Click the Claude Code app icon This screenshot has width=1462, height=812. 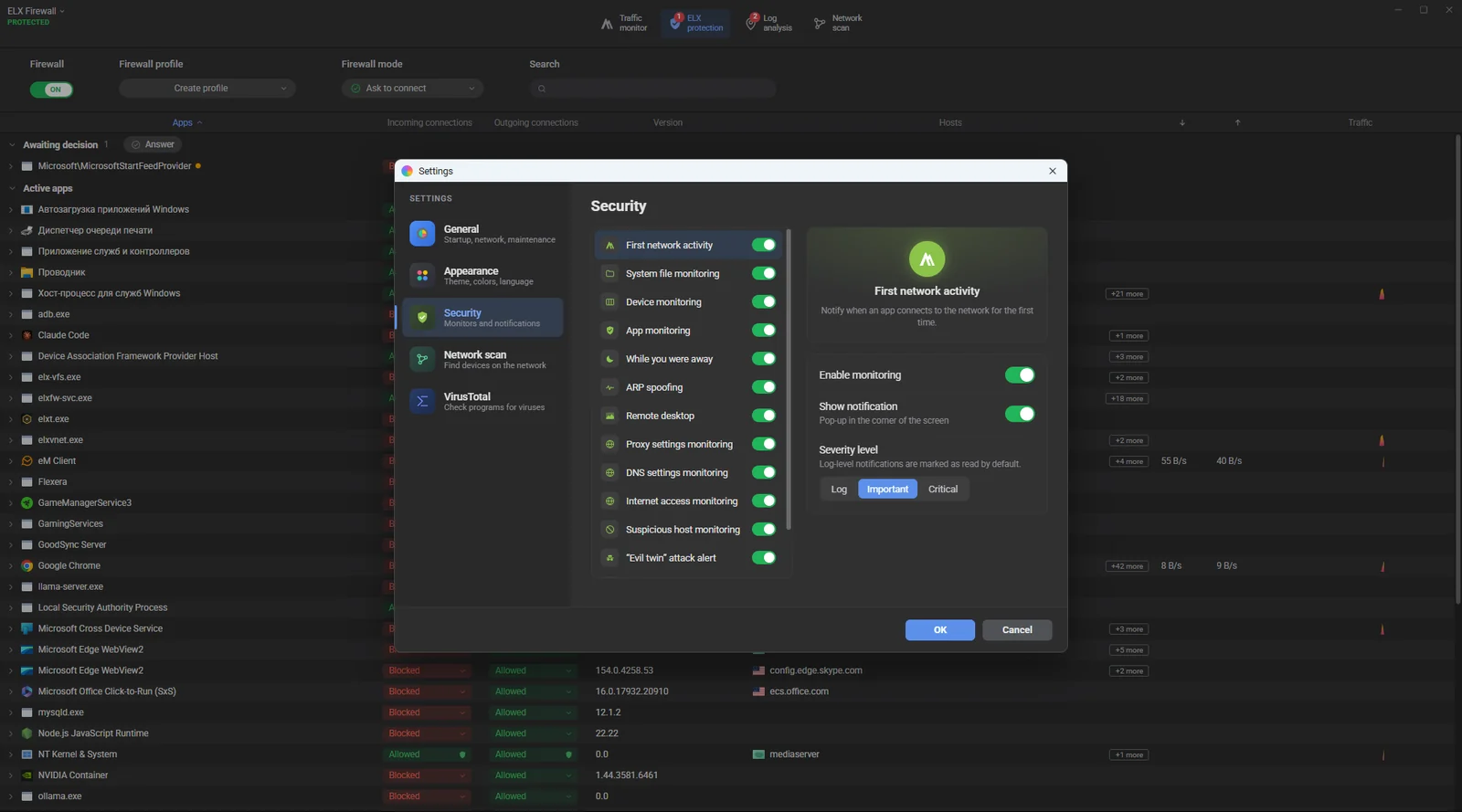point(27,335)
